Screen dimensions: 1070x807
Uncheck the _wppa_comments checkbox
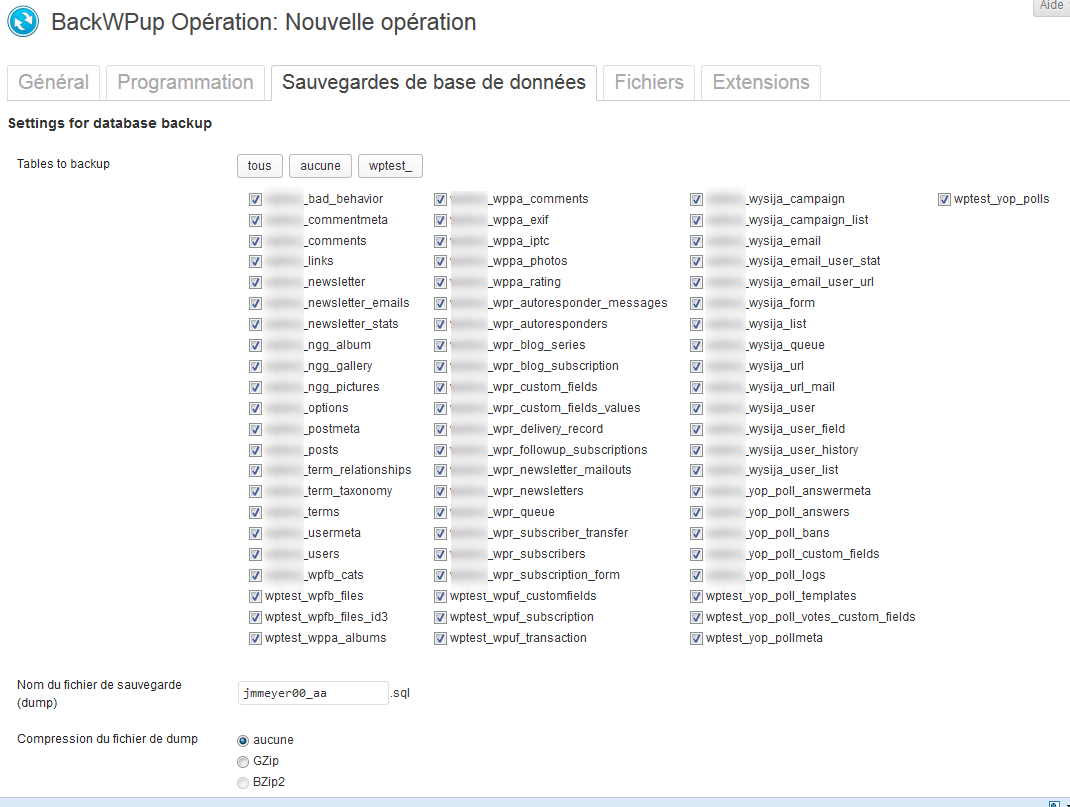(440, 199)
